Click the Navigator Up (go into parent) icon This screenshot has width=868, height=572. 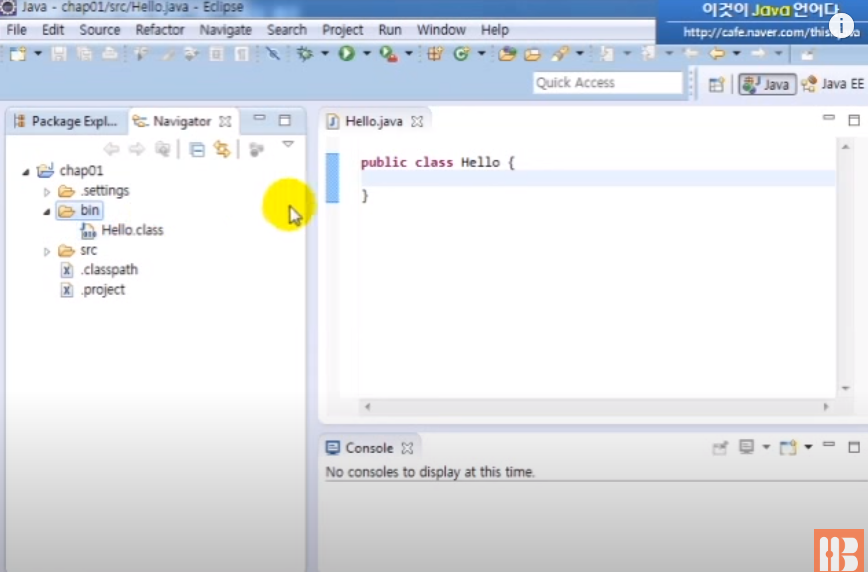162,149
